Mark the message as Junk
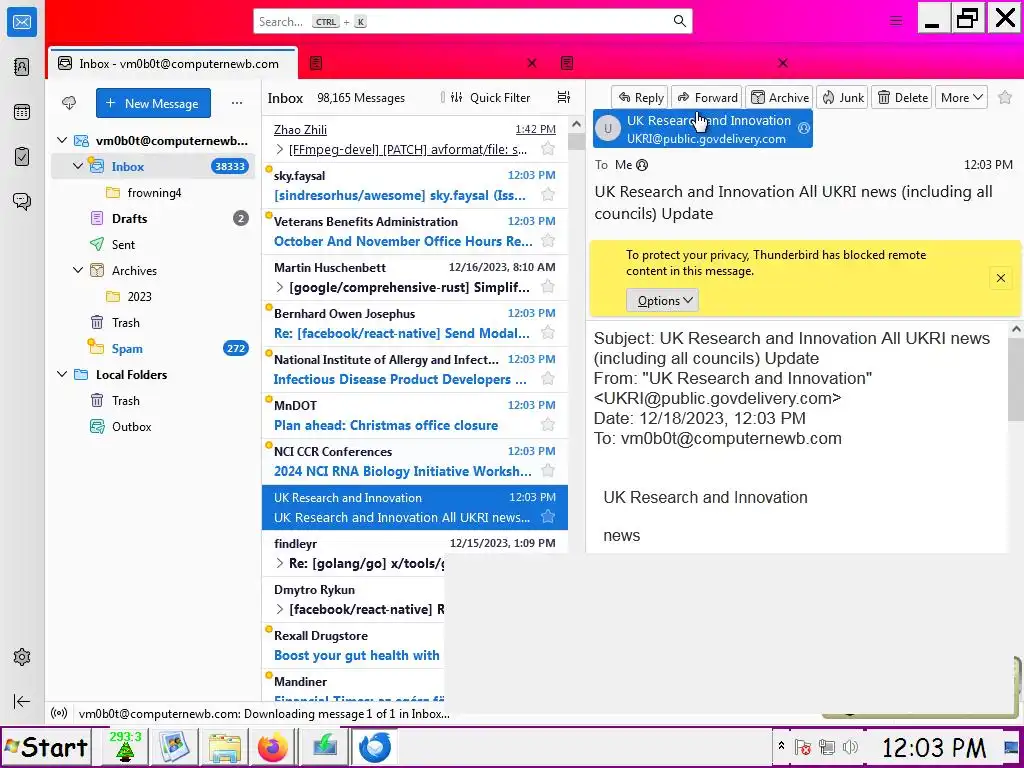This screenshot has width=1024, height=768. coord(842,97)
